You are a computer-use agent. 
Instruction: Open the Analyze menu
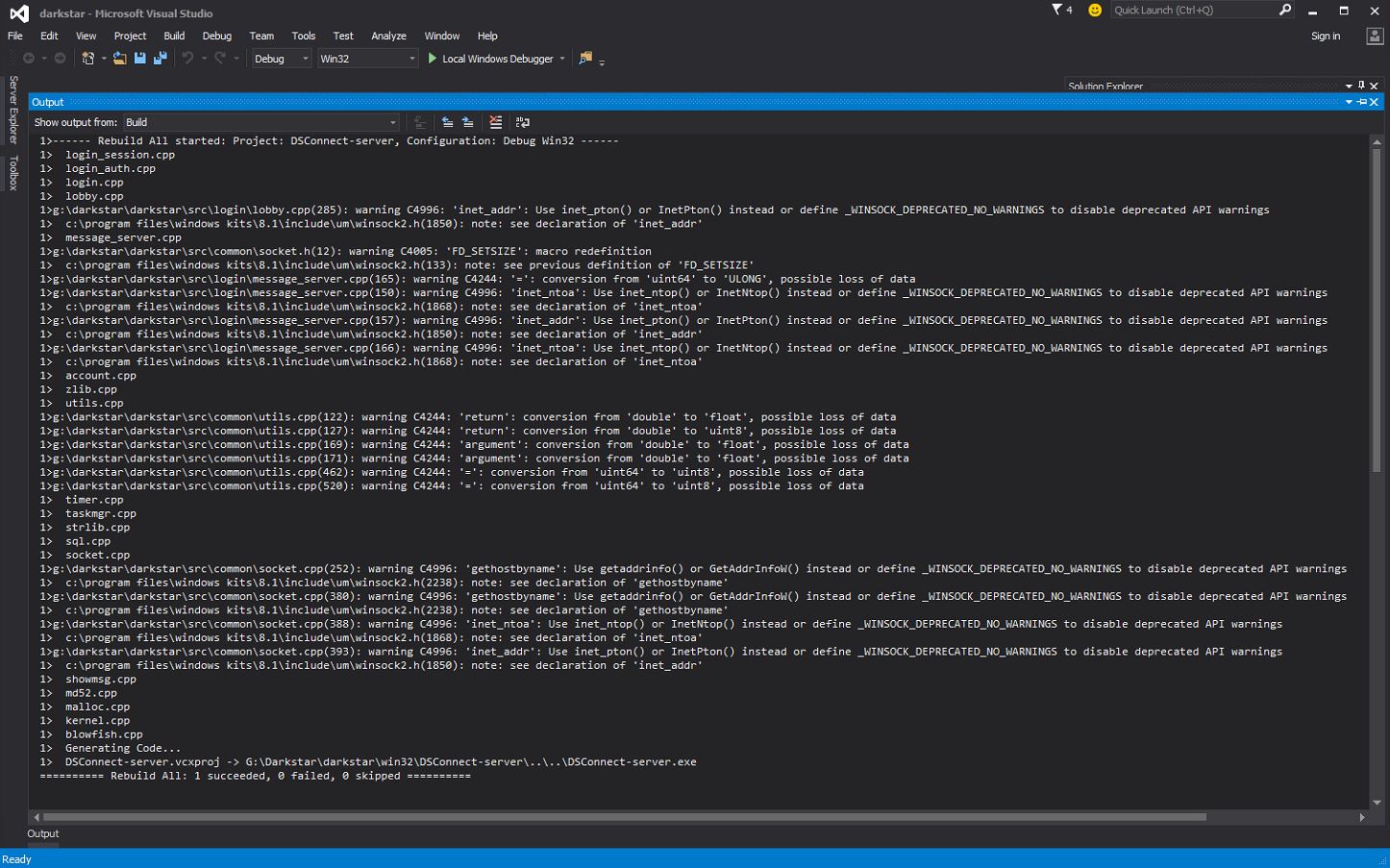coord(388,36)
